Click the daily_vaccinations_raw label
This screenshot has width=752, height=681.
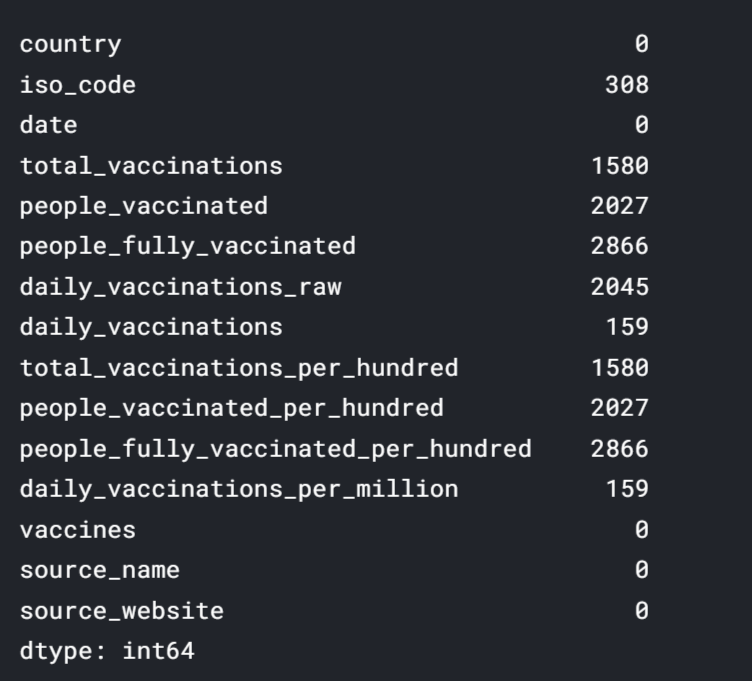180,287
